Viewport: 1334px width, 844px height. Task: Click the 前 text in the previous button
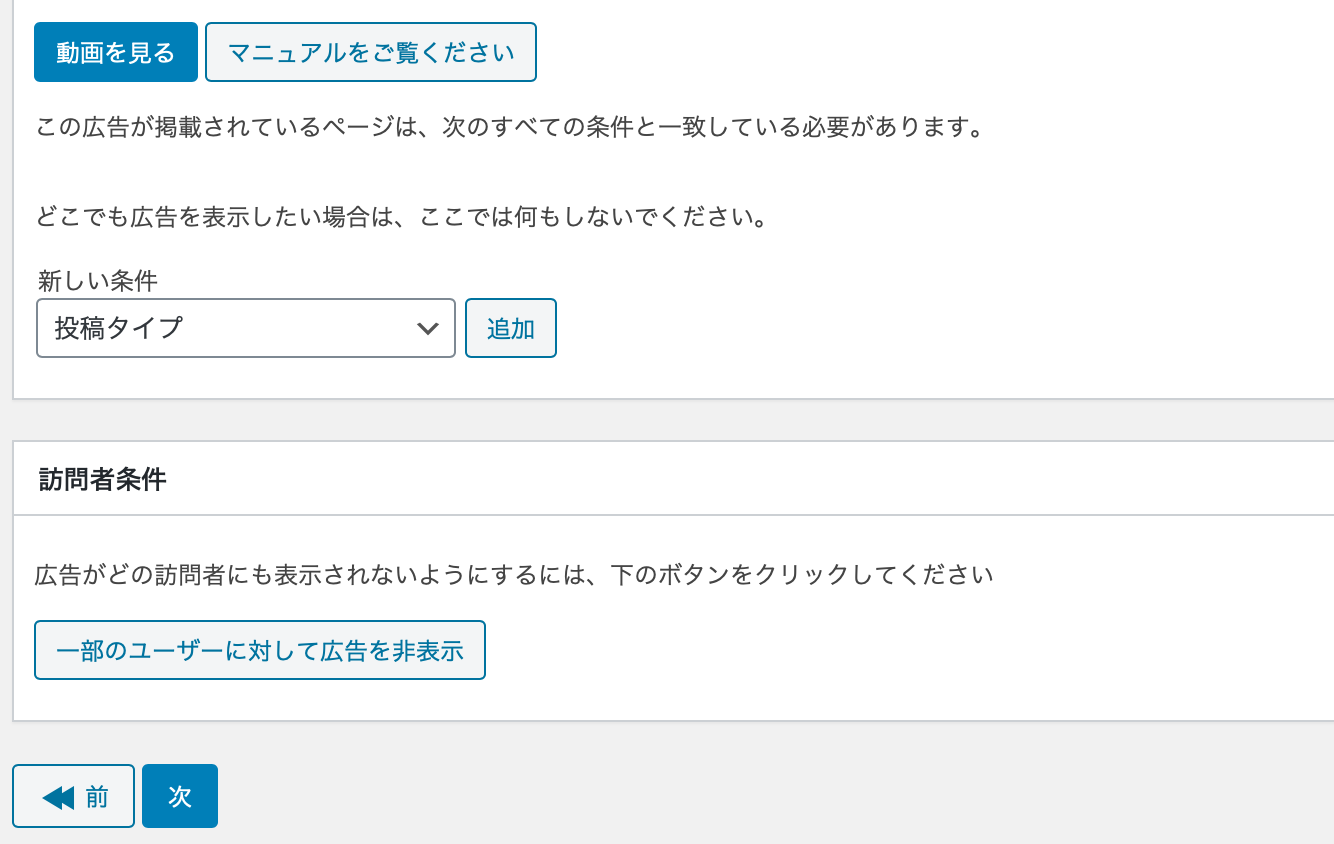coord(97,797)
